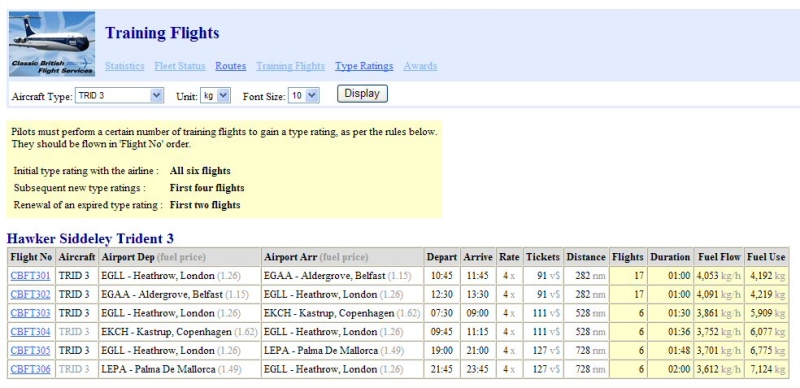Click the Classic British Flight Services logo
The width and height of the screenshot is (800, 388).
pos(52,44)
